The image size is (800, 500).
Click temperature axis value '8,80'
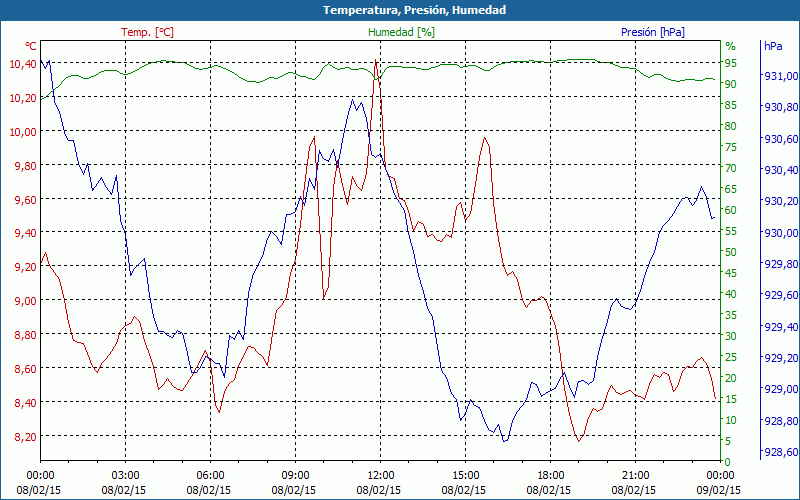25,334
